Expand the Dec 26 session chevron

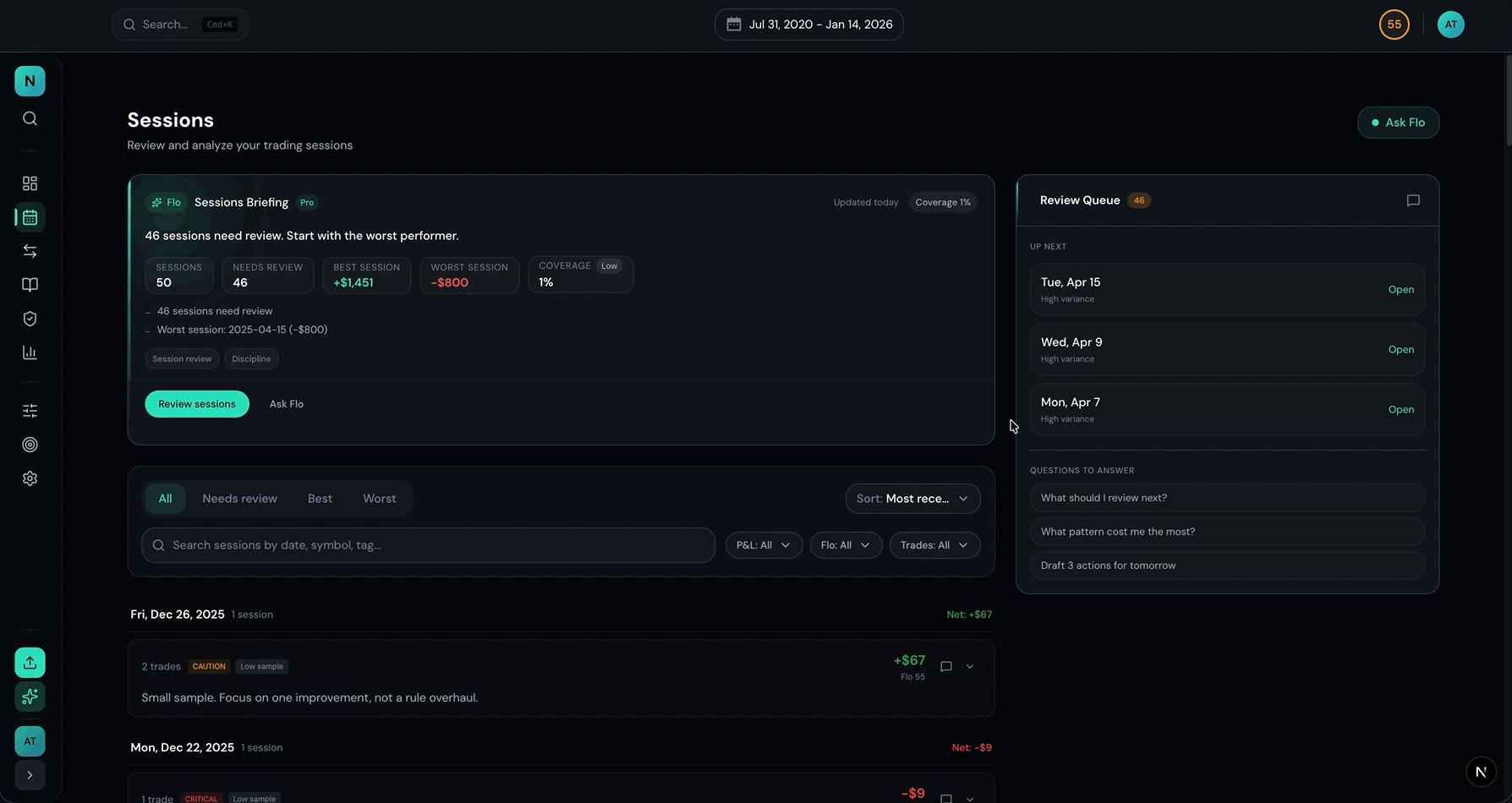coord(970,667)
